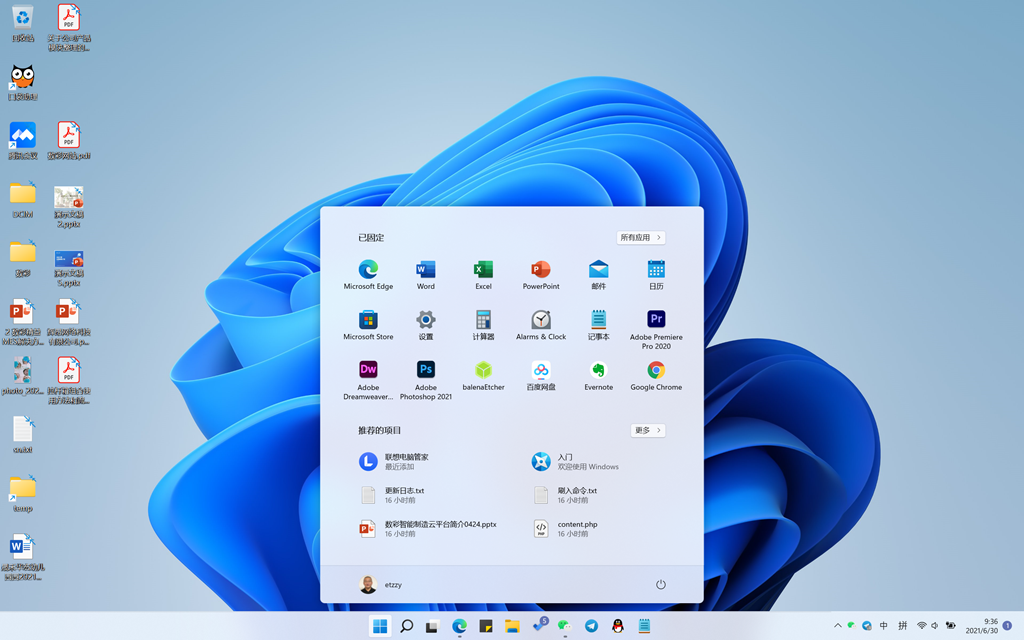Open 记事本 notepad from pinned apps
Viewport: 1024px width, 640px height.
click(598, 325)
